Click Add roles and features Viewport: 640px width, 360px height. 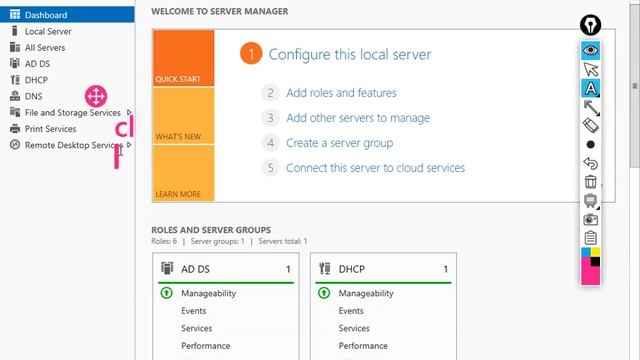point(341,93)
